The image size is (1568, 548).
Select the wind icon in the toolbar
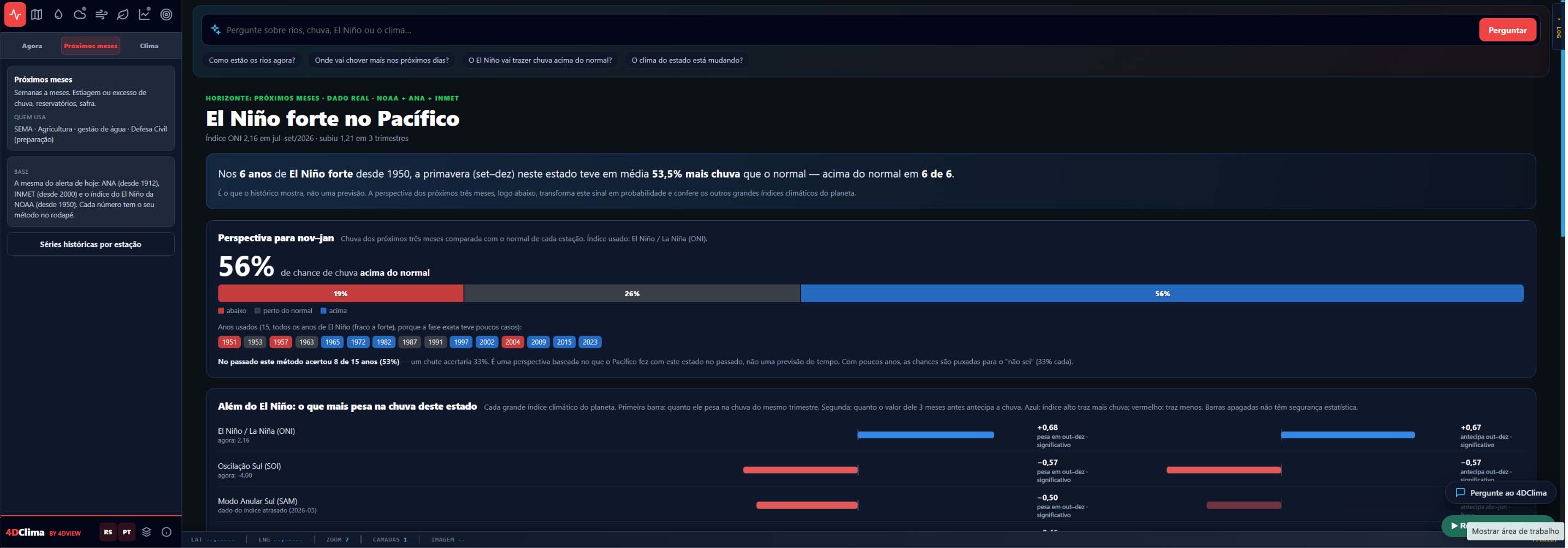[102, 15]
